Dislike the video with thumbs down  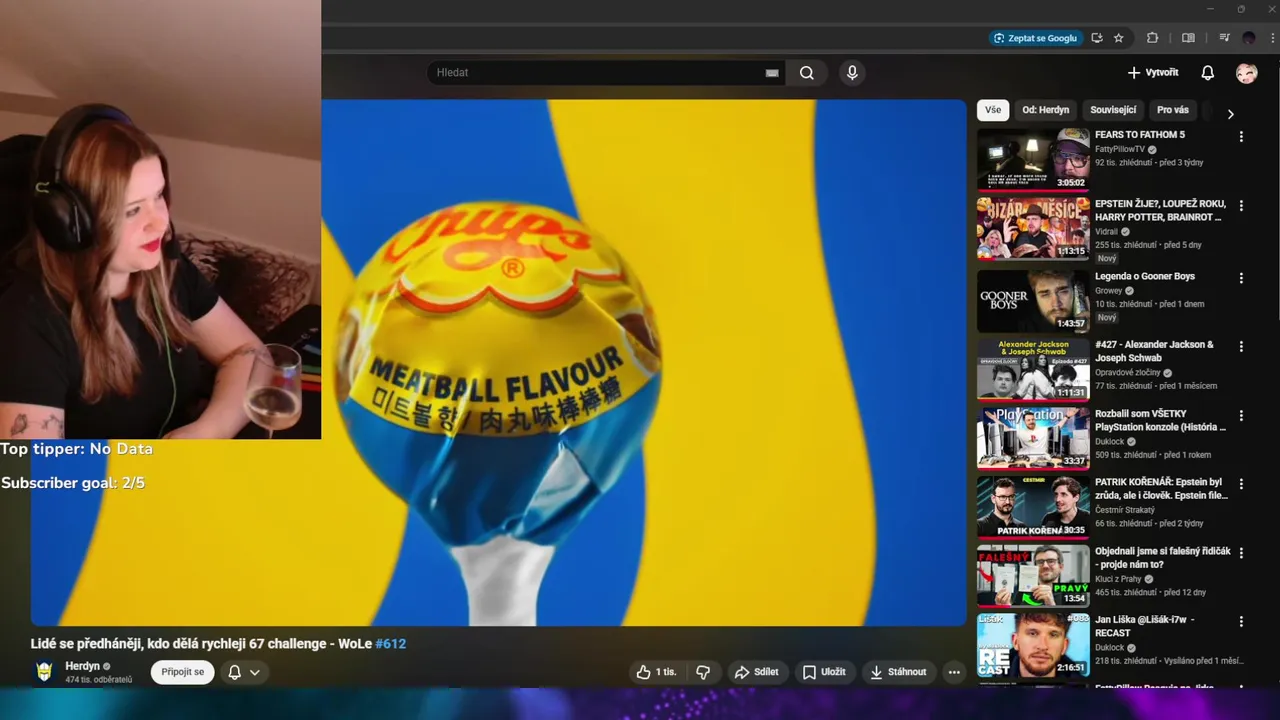[703, 672]
